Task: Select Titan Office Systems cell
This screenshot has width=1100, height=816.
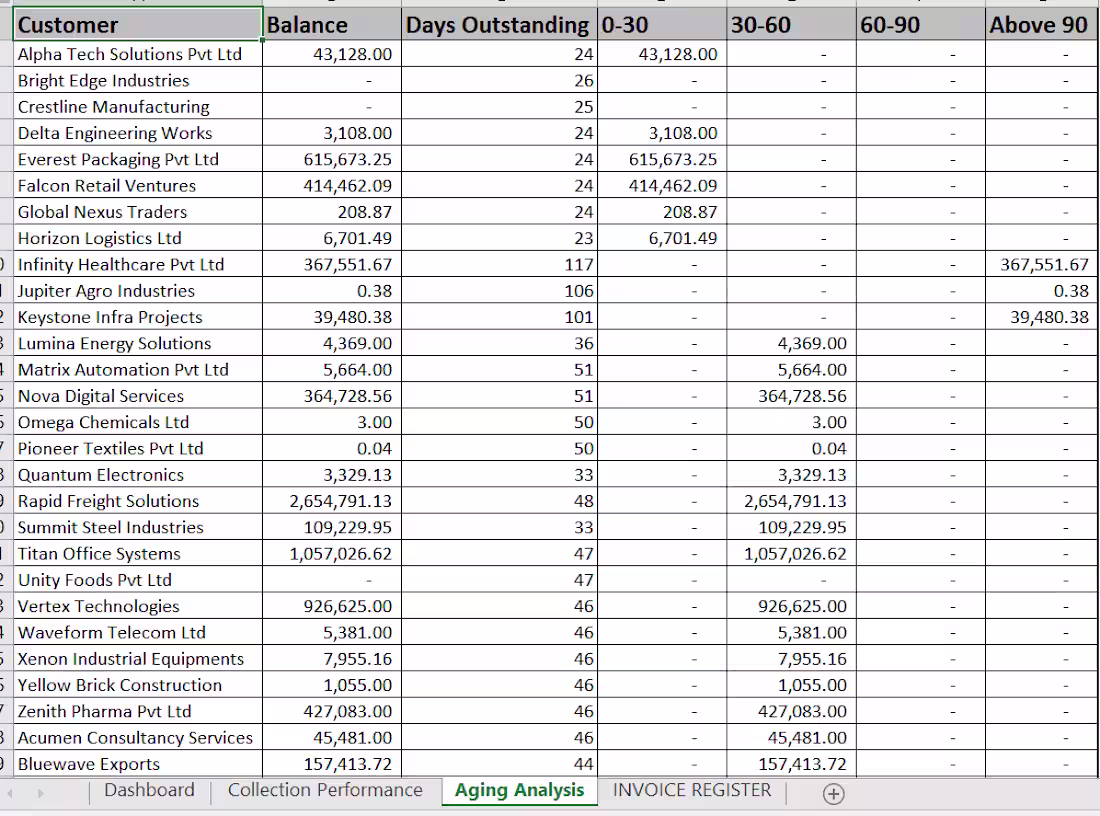Action: pyautogui.click(x=138, y=554)
